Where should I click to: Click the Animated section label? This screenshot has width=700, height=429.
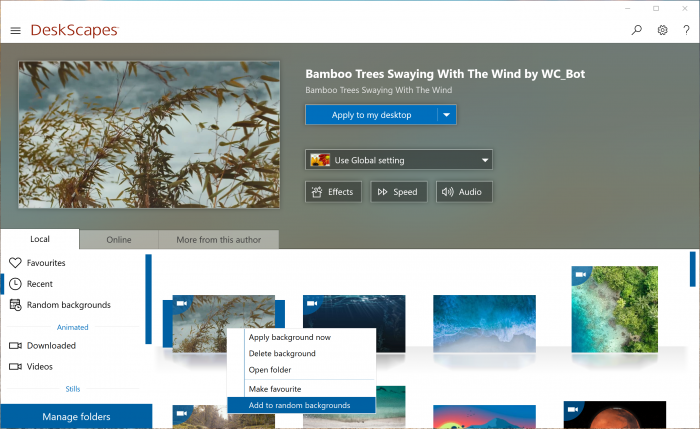72,327
